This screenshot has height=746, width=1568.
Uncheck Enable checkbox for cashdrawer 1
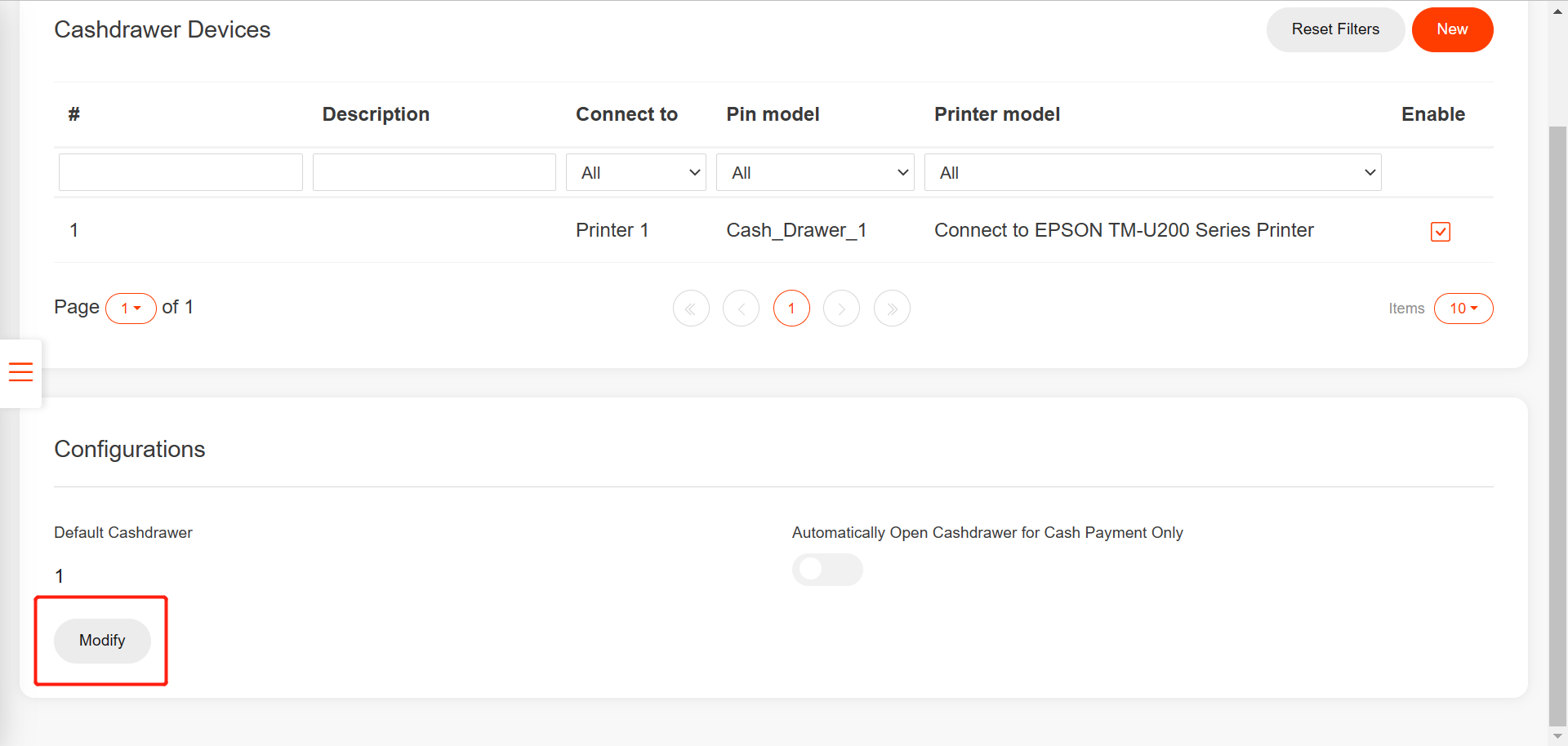point(1440,232)
